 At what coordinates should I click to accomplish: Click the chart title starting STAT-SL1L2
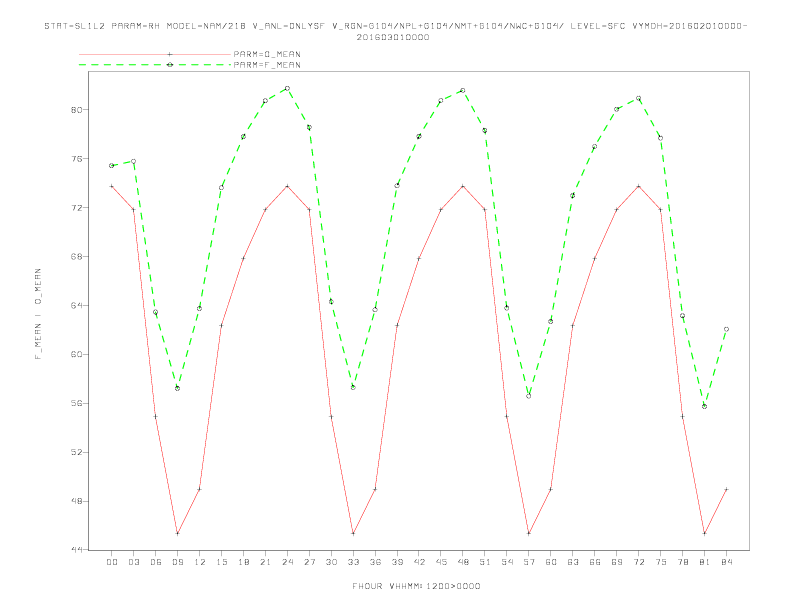coord(395,26)
